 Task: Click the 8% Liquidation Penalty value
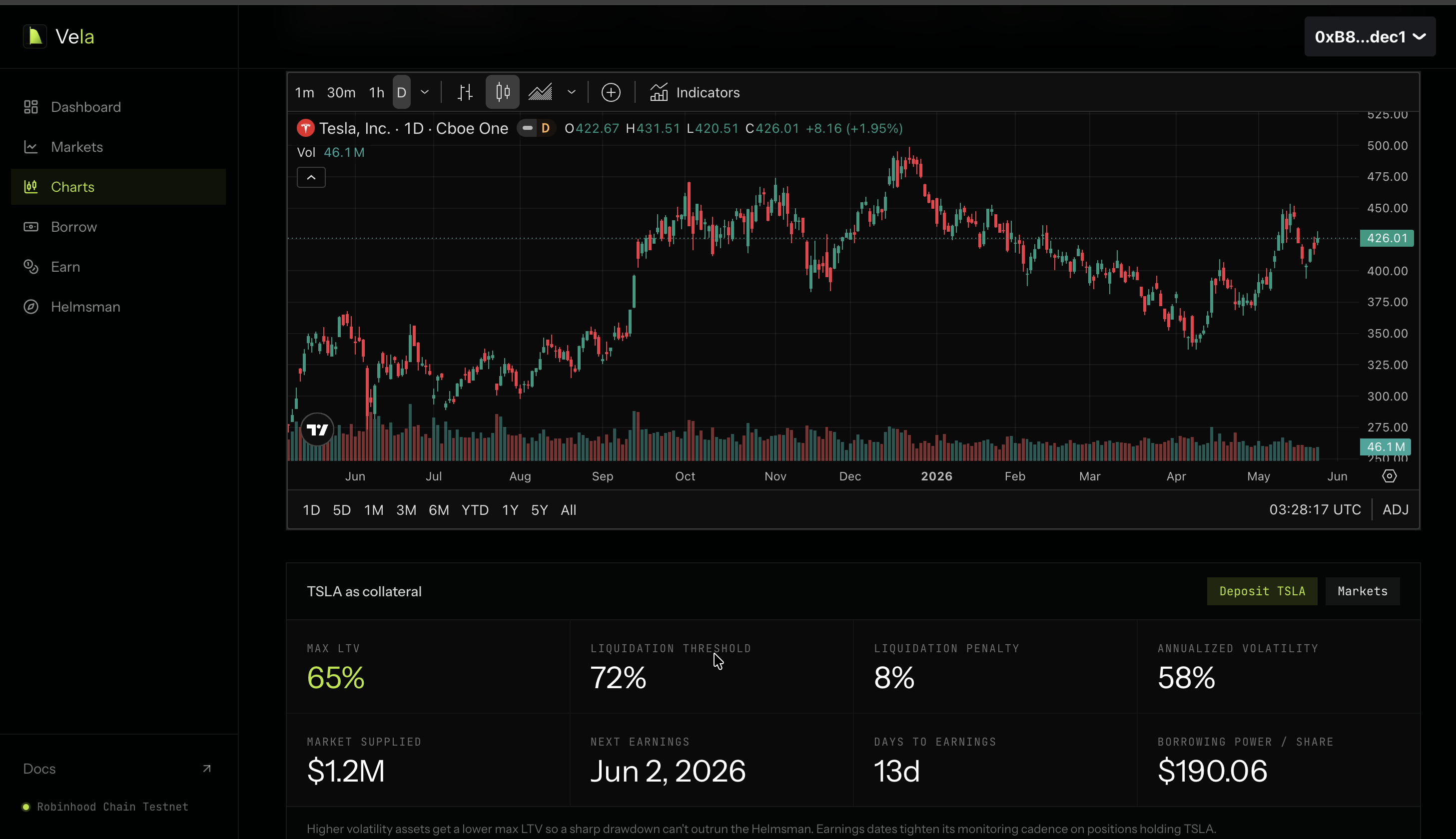pos(894,678)
